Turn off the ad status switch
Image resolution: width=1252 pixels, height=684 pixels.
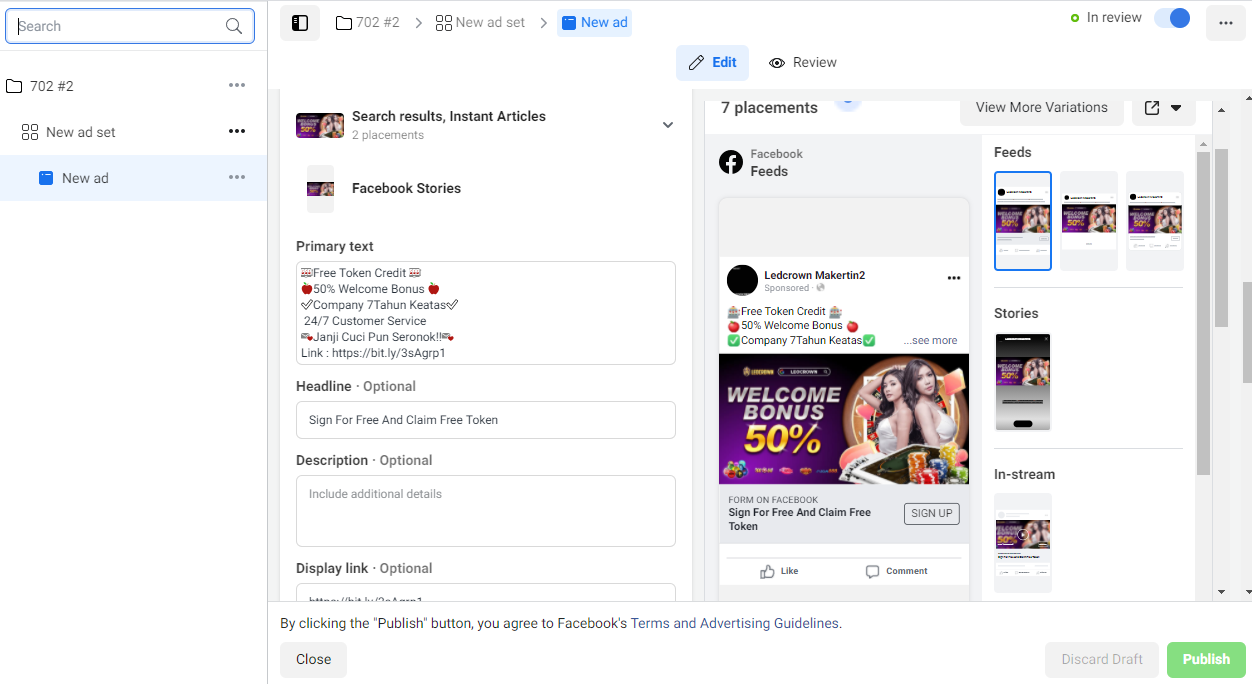[1172, 18]
